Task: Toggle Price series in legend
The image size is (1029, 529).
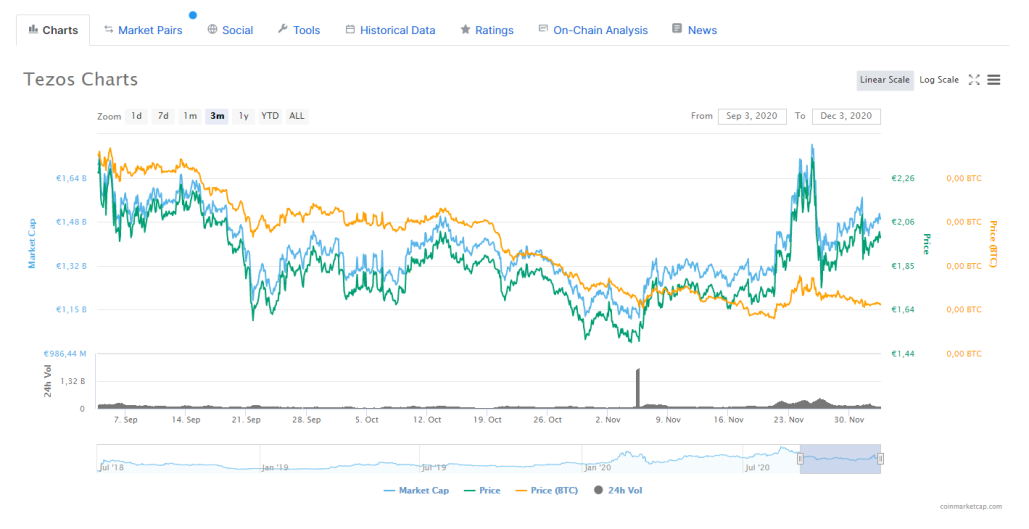Action: [x=482, y=490]
